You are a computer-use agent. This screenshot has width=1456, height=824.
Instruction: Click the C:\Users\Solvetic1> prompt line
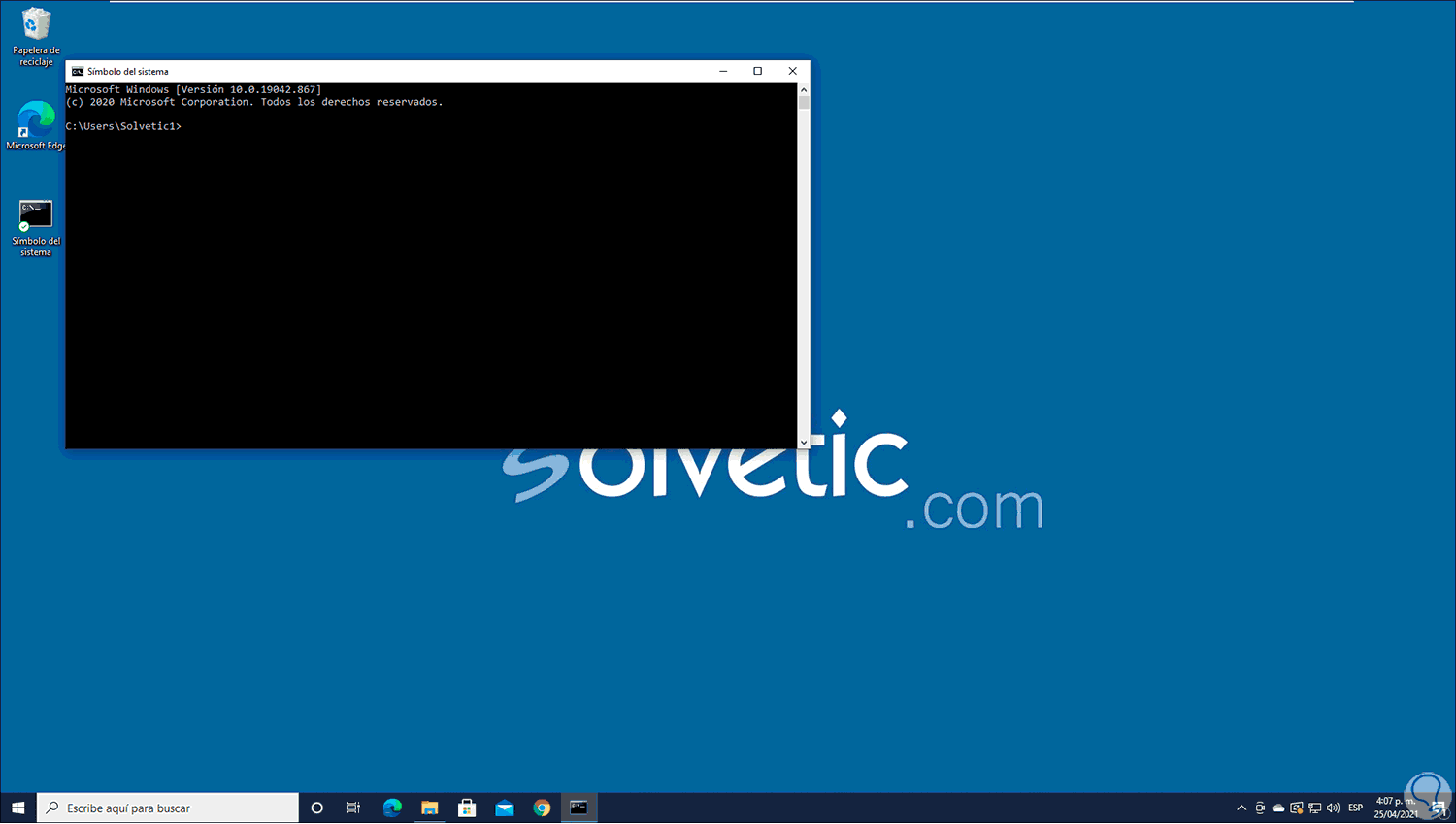pos(123,126)
